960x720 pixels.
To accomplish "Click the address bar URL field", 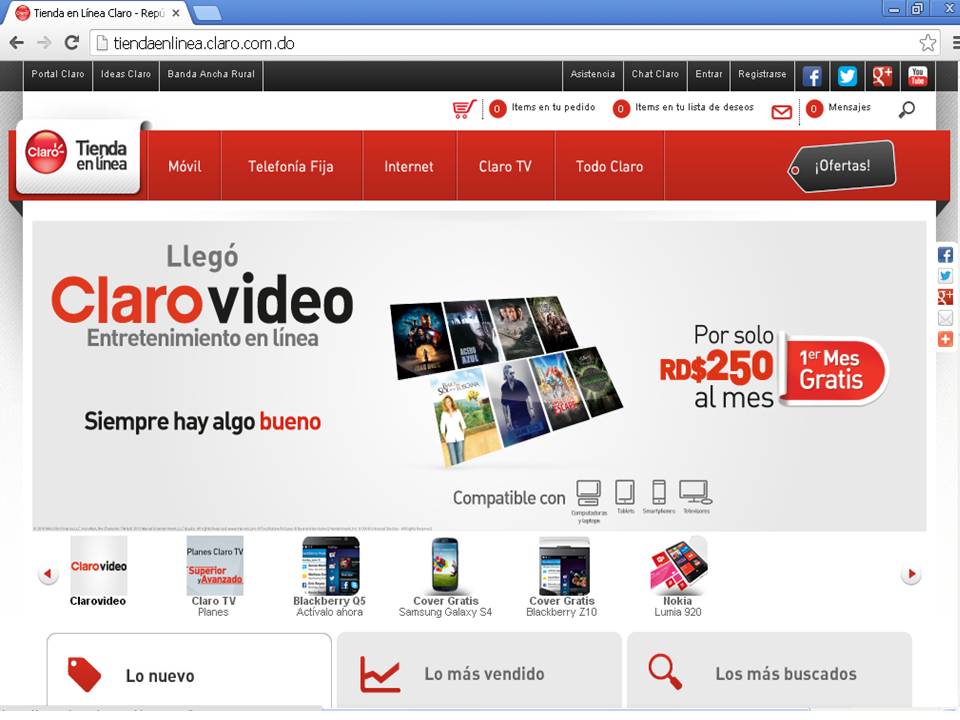I will 500,43.
